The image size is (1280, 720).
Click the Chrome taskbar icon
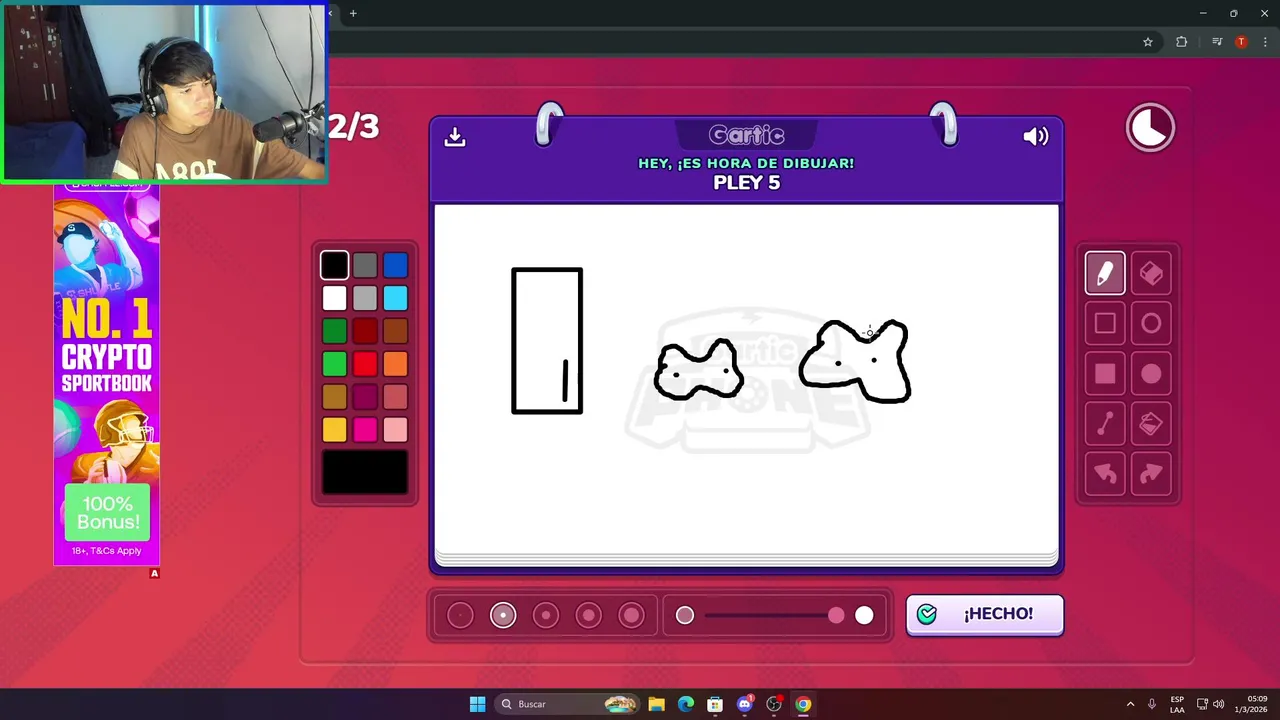[x=803, y=704]
